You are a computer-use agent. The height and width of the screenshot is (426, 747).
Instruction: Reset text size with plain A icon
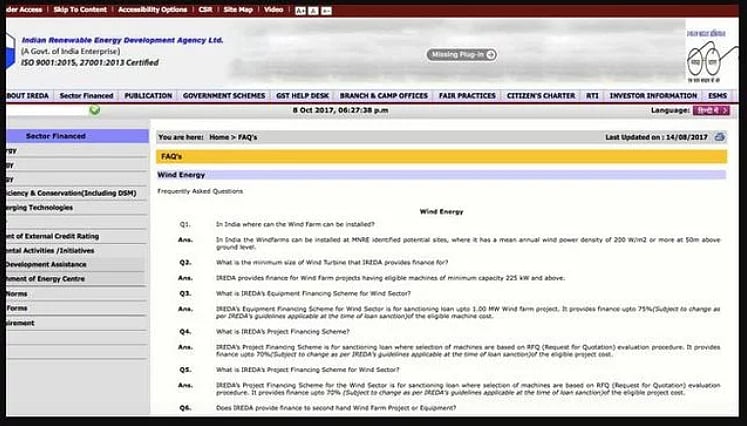pos(313,10)
